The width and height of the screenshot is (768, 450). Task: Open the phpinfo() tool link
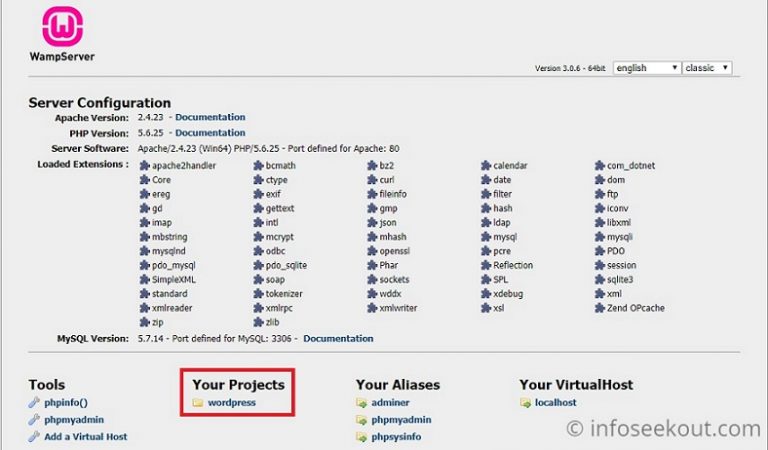(x=66, y=403)
